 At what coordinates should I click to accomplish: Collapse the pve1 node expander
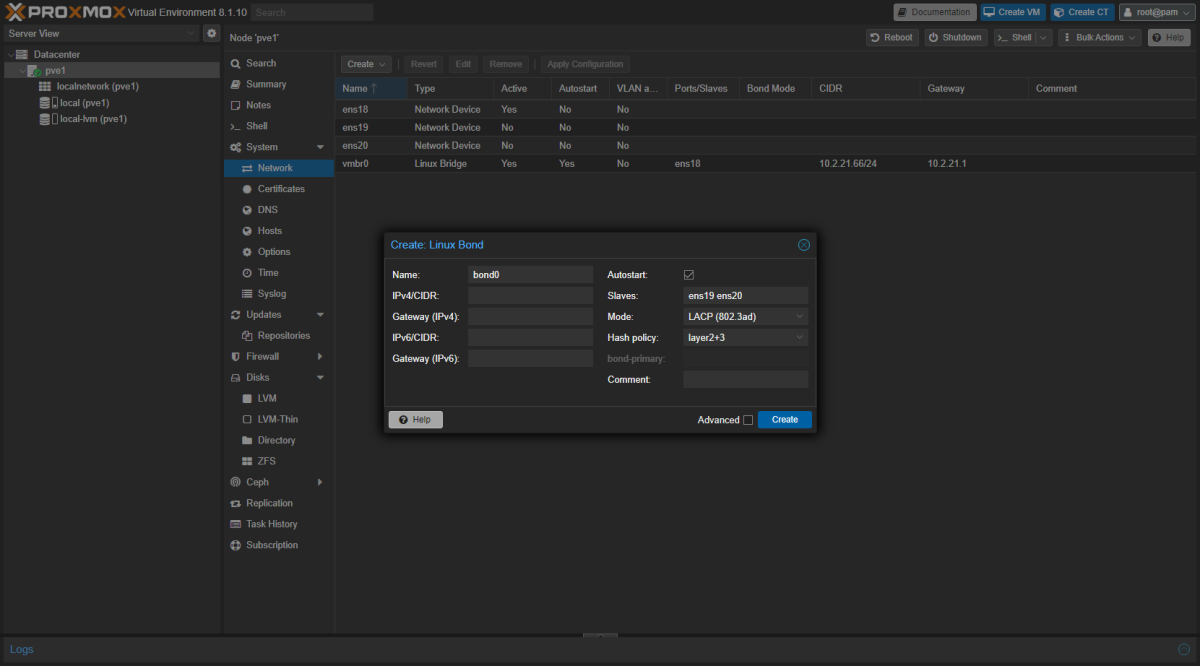pos(22,71)
